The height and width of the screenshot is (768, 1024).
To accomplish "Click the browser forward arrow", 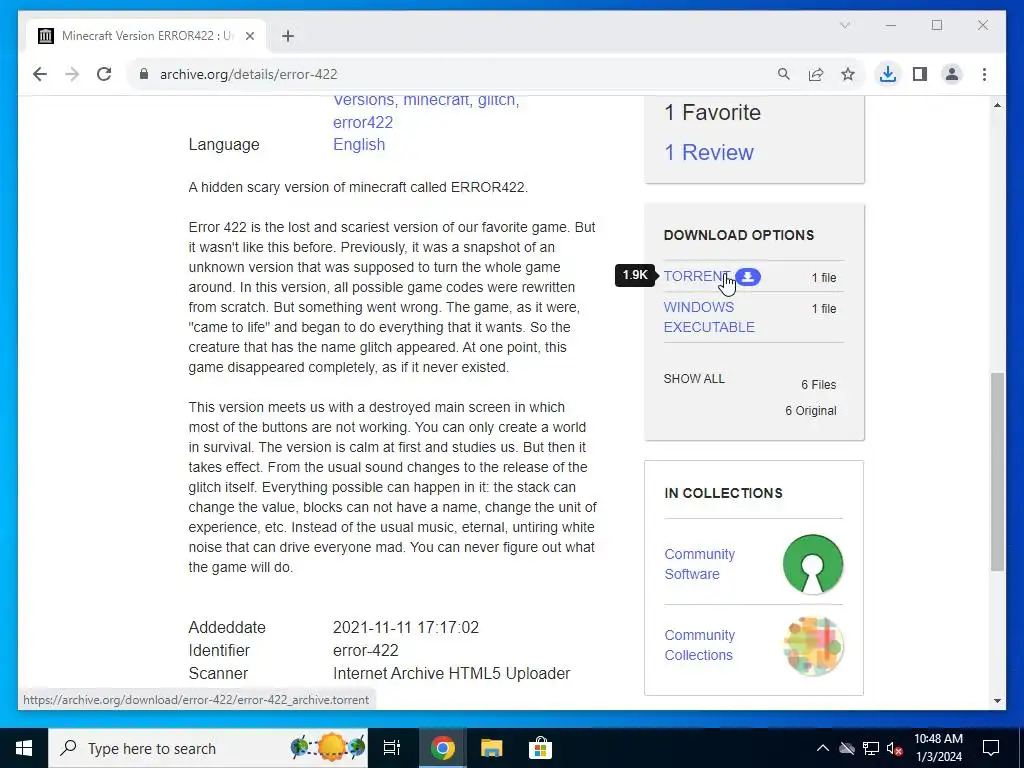I will tap(72, 74).
